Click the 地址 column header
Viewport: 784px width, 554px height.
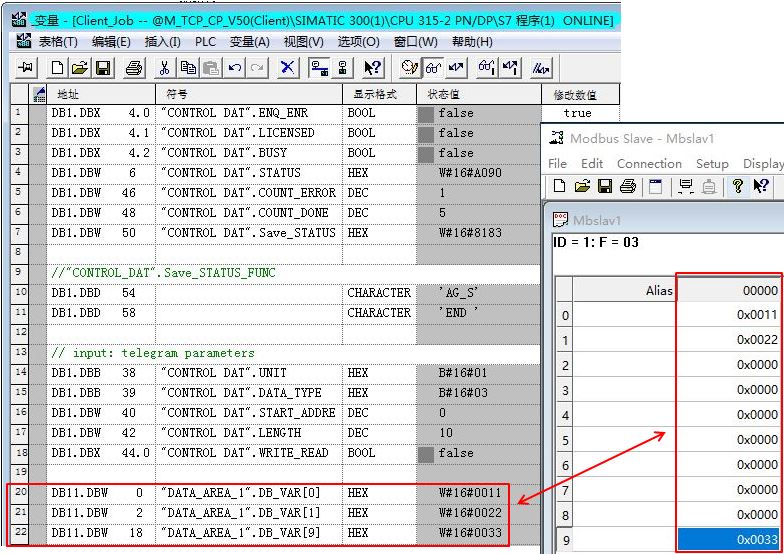(101, 94)
